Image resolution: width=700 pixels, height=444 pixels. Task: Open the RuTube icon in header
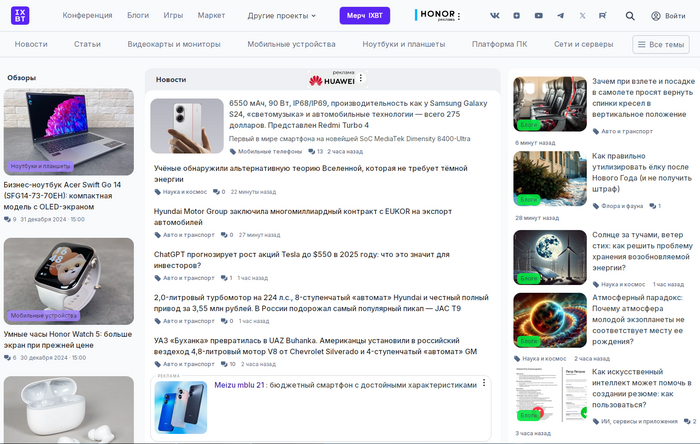click(601, 16)
